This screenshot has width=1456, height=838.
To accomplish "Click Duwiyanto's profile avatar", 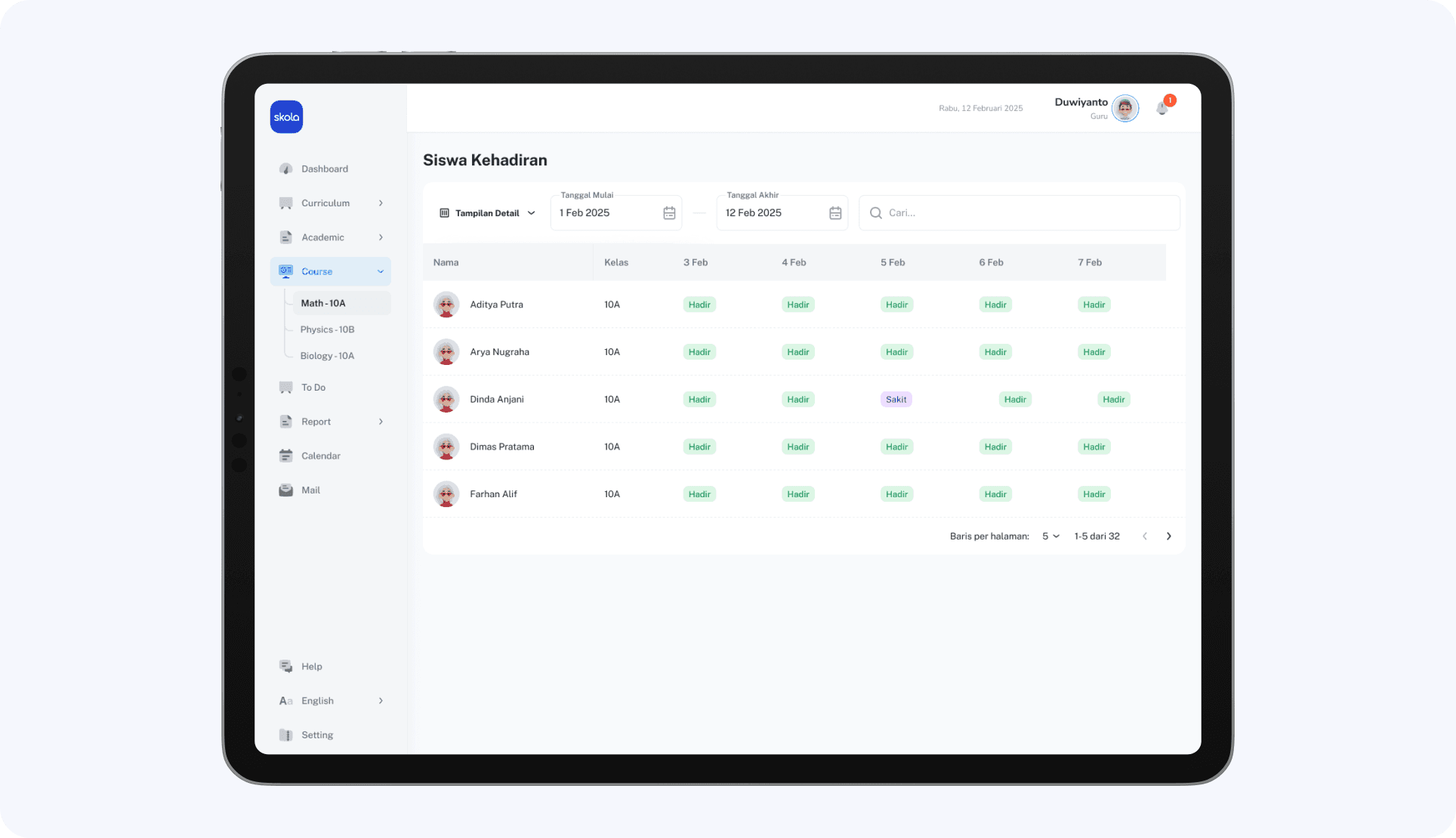I will point(1125,109).
